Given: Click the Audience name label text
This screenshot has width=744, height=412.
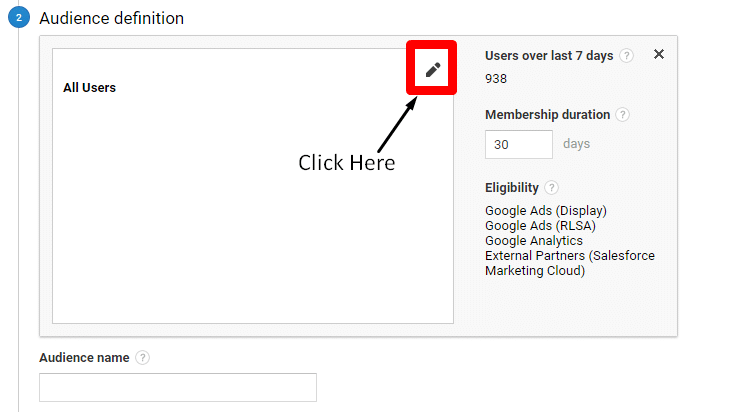Looking at the screenshot, I should click(84, 358).
